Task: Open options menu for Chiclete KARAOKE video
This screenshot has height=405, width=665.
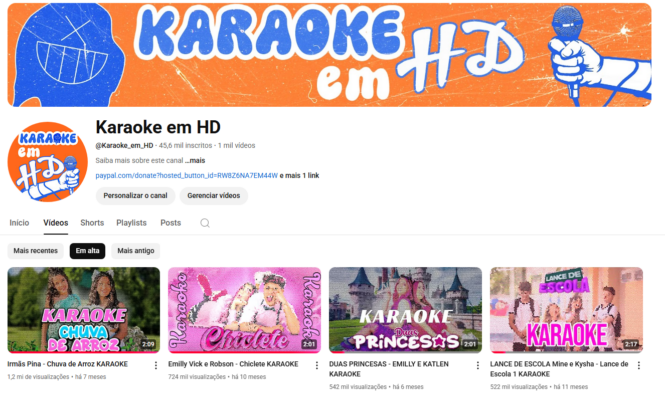Action: pos(316,365)
